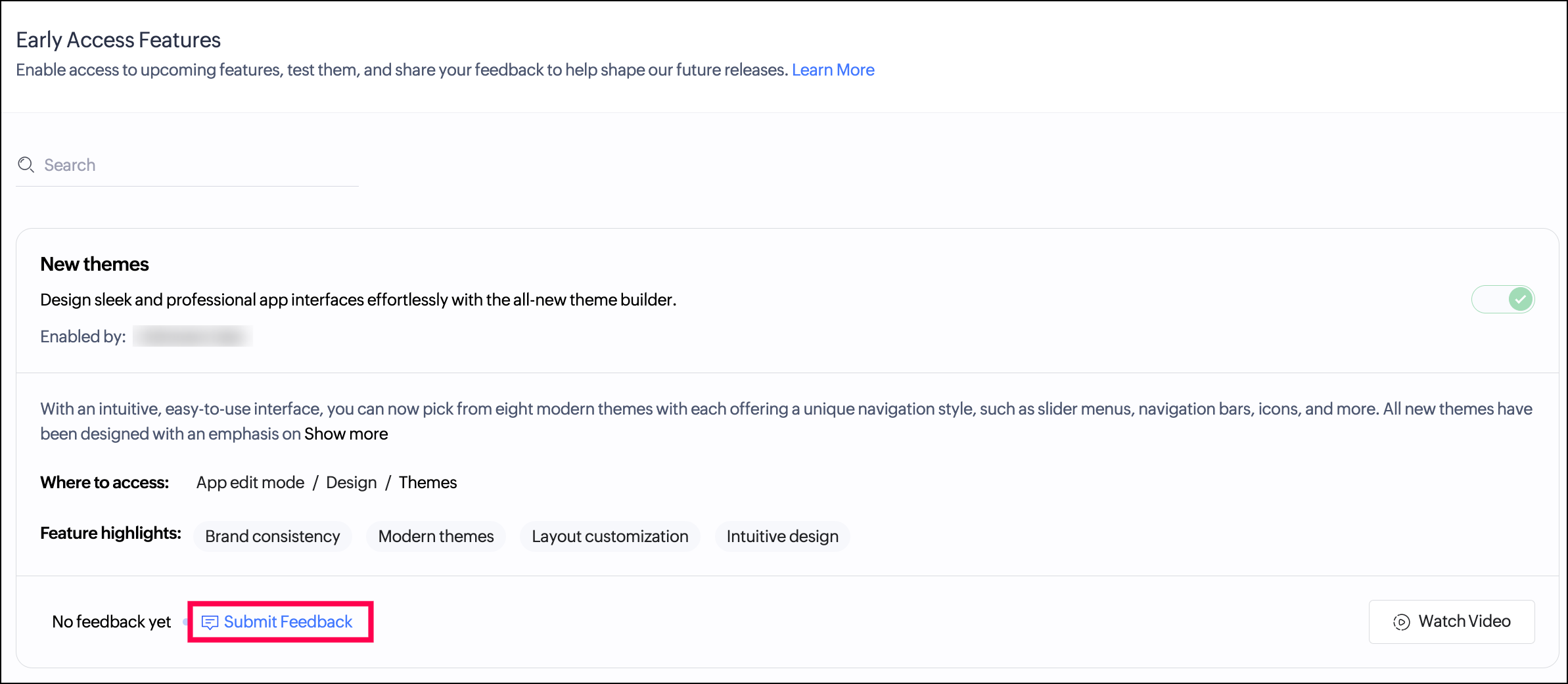Image resolution: width=1568 pixels, height=684 pixels.
Task: Click the play icon in Watch Video
Action: click(x=1401, y=622)
